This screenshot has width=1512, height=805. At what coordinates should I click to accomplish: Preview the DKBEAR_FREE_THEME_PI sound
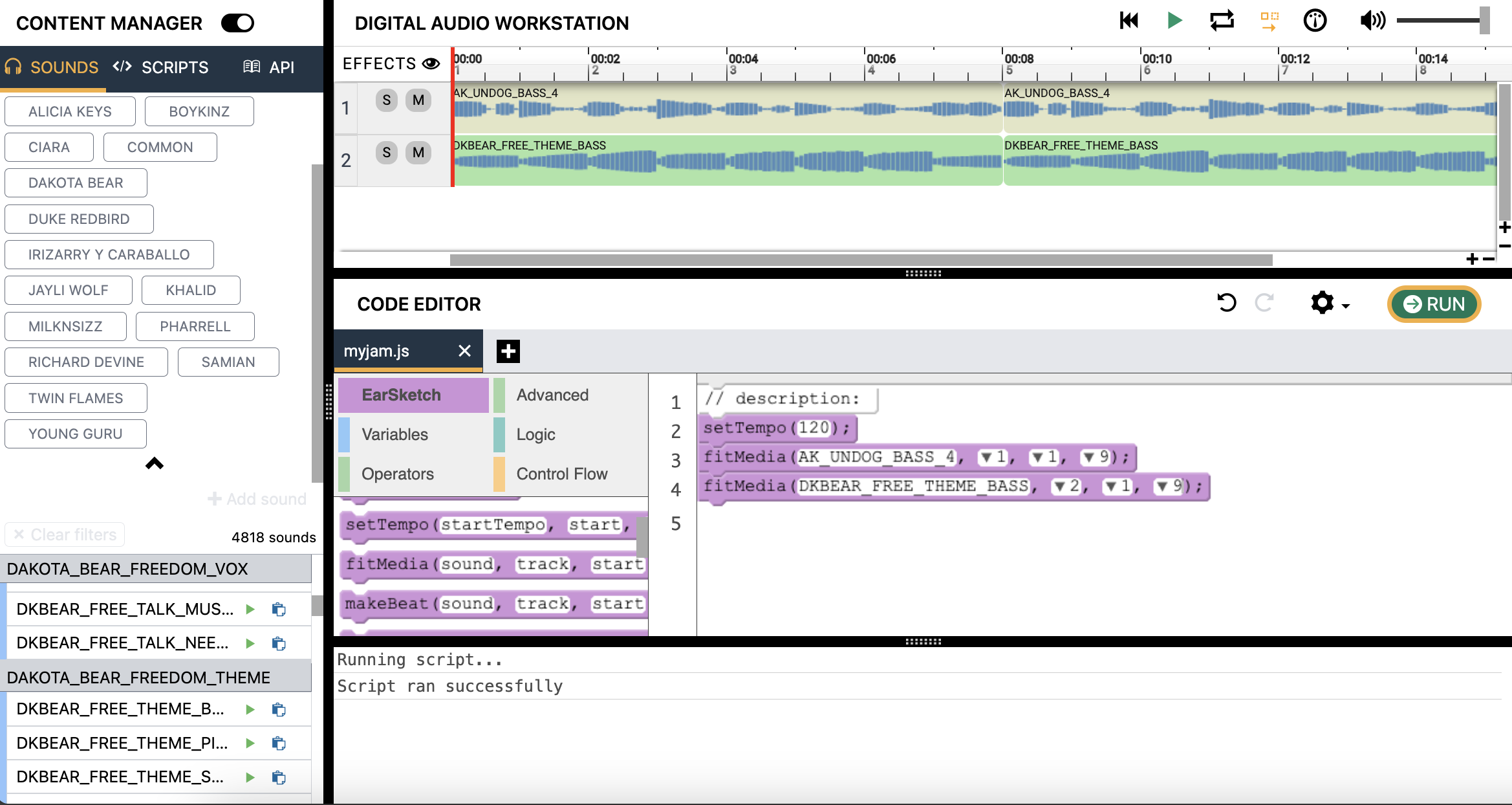(250, 744)
